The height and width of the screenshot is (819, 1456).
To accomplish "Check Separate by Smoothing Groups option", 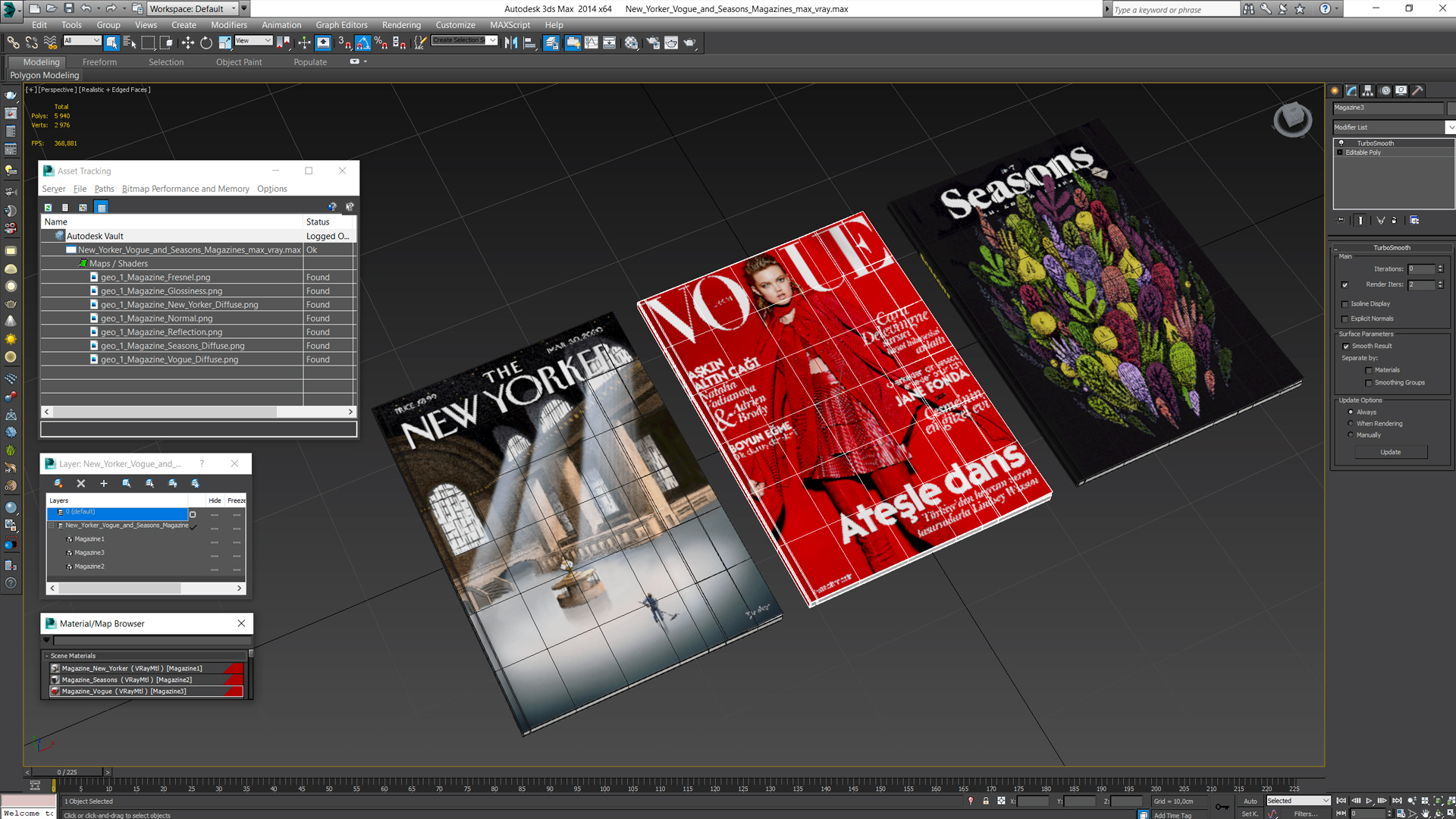I will (1369, 383).
